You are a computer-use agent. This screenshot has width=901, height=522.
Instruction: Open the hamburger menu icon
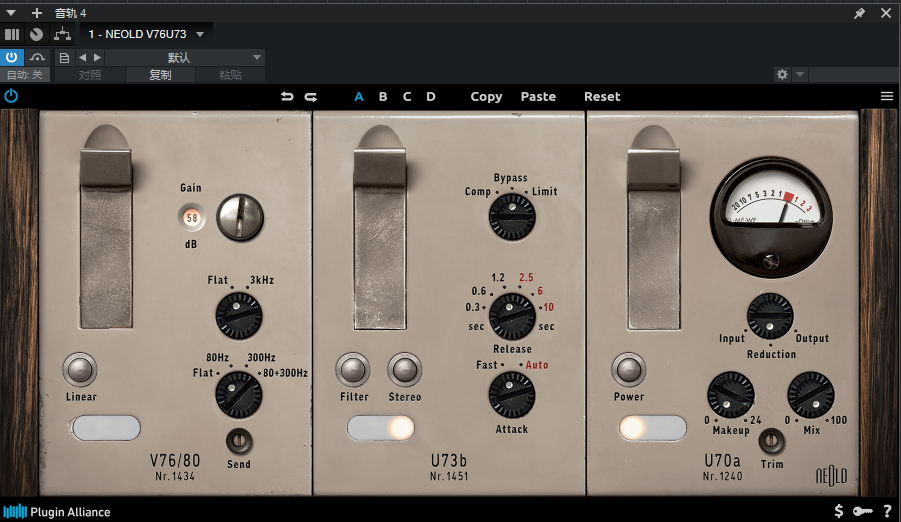[x=887, y=96]
